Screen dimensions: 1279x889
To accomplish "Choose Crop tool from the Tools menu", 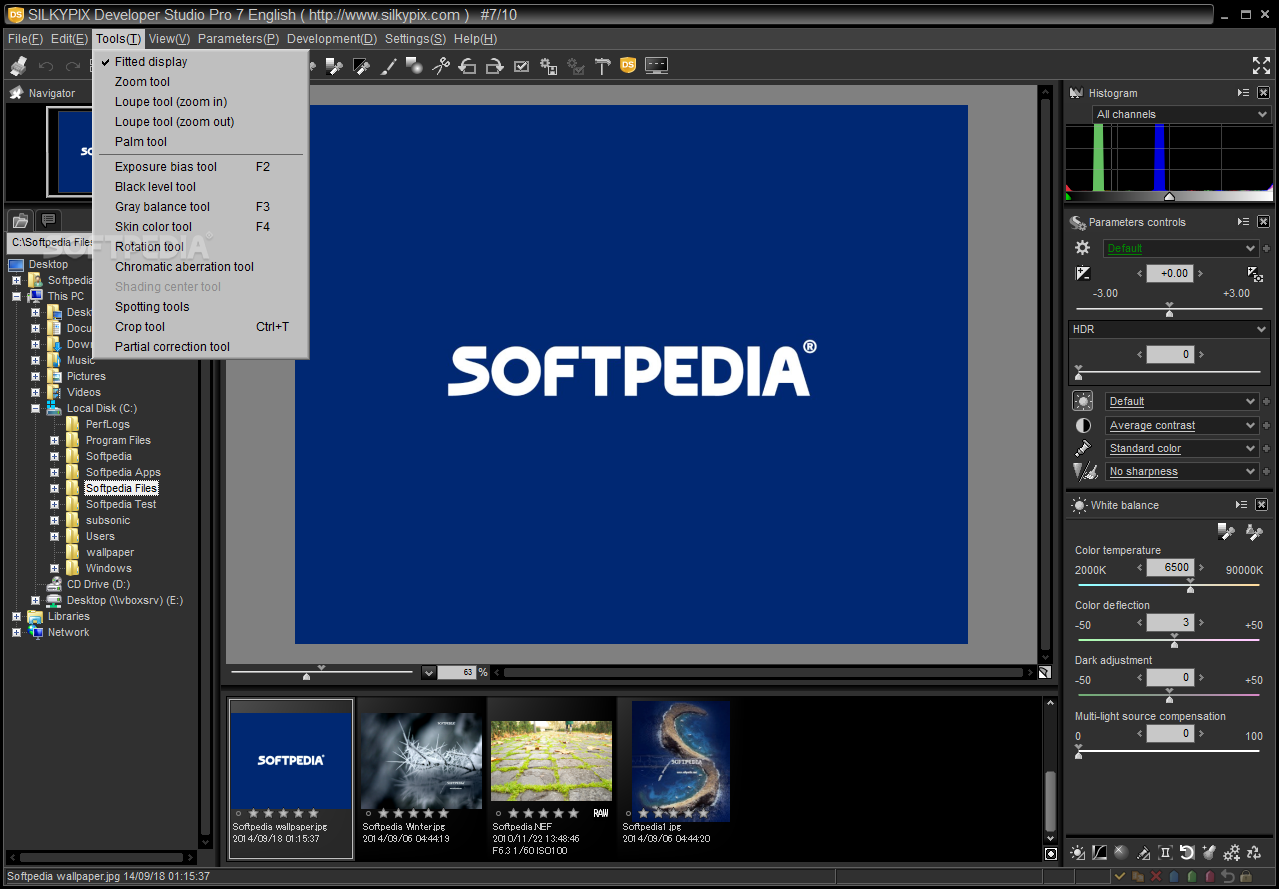I will (199, 327).
